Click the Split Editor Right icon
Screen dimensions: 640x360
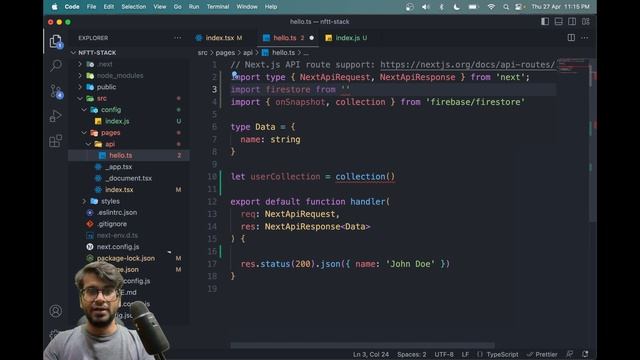pyautogui.click(x=571, y=38)
